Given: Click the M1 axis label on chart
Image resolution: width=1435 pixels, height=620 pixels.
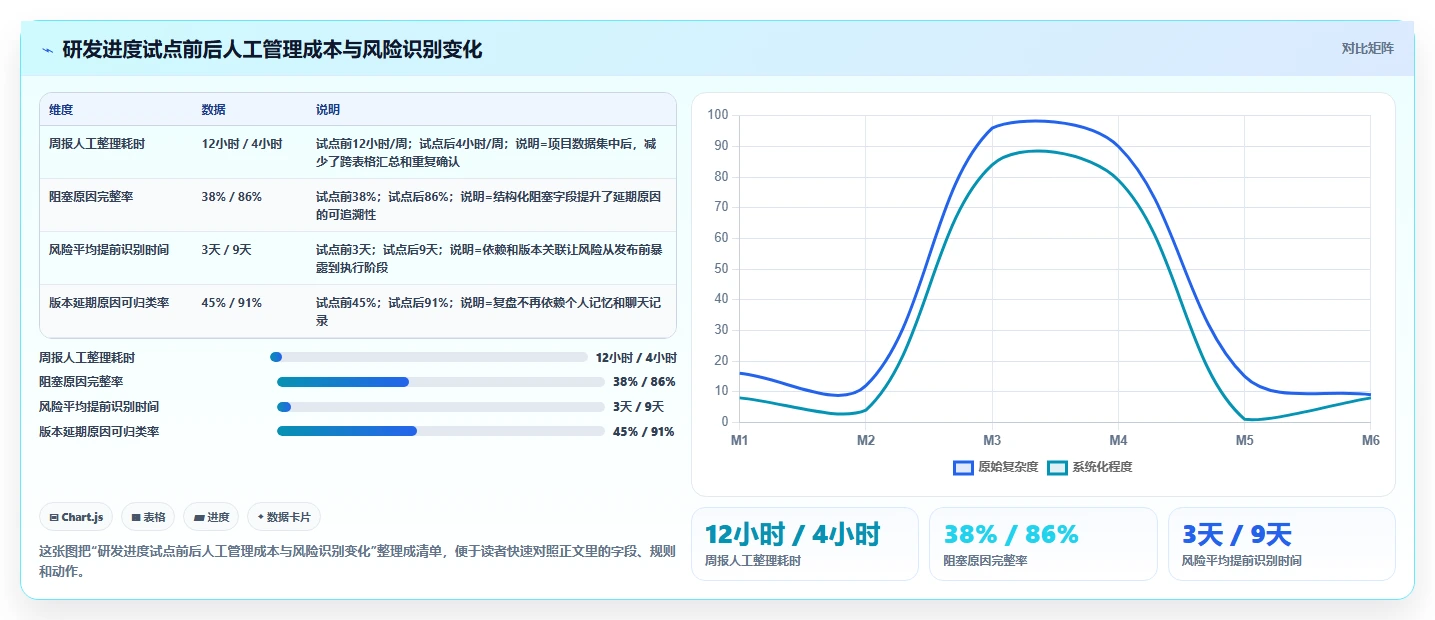Looking at the screenshot, I should click(x=739, y=440).
